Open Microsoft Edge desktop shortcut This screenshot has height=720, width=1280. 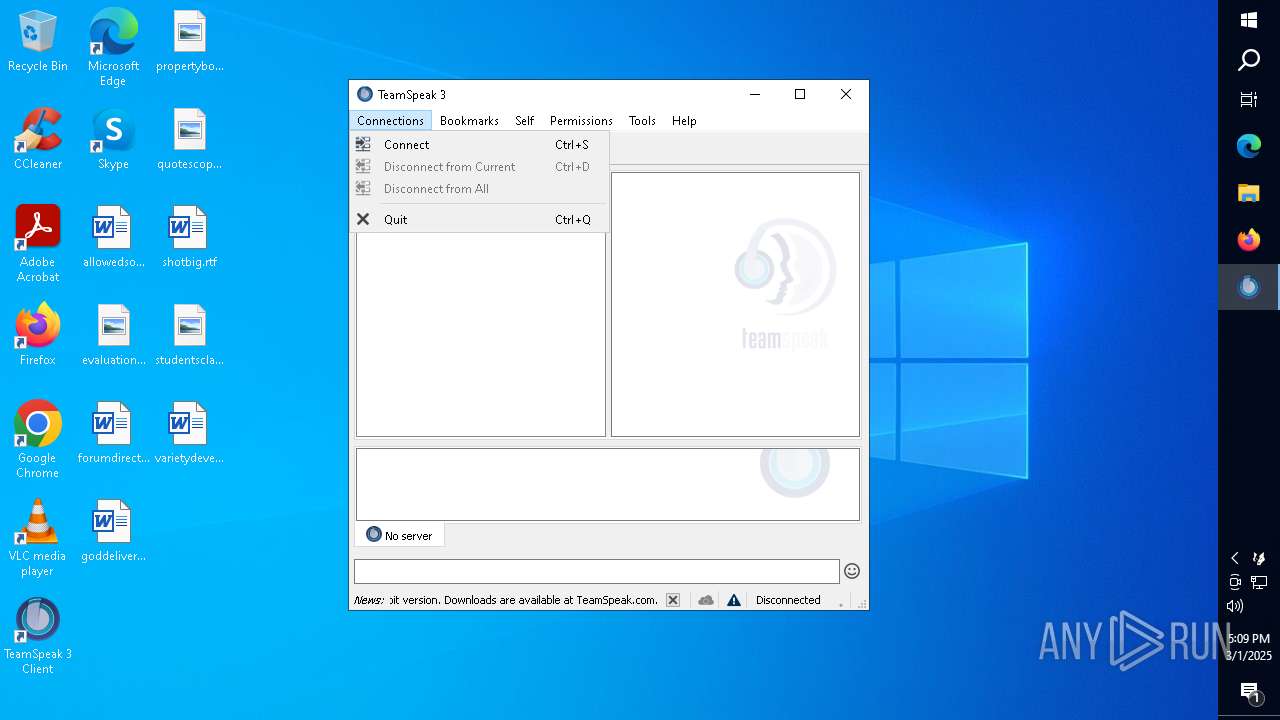pos(113,47)
